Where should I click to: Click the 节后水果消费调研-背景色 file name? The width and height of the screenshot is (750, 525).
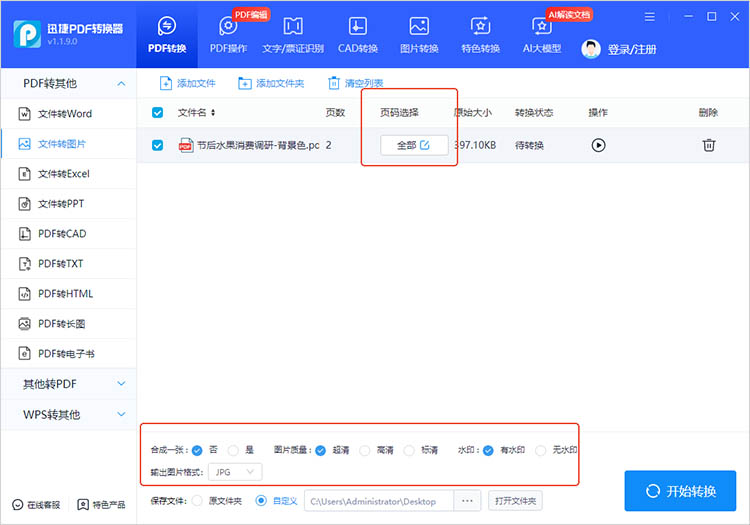tap(258, 145)
